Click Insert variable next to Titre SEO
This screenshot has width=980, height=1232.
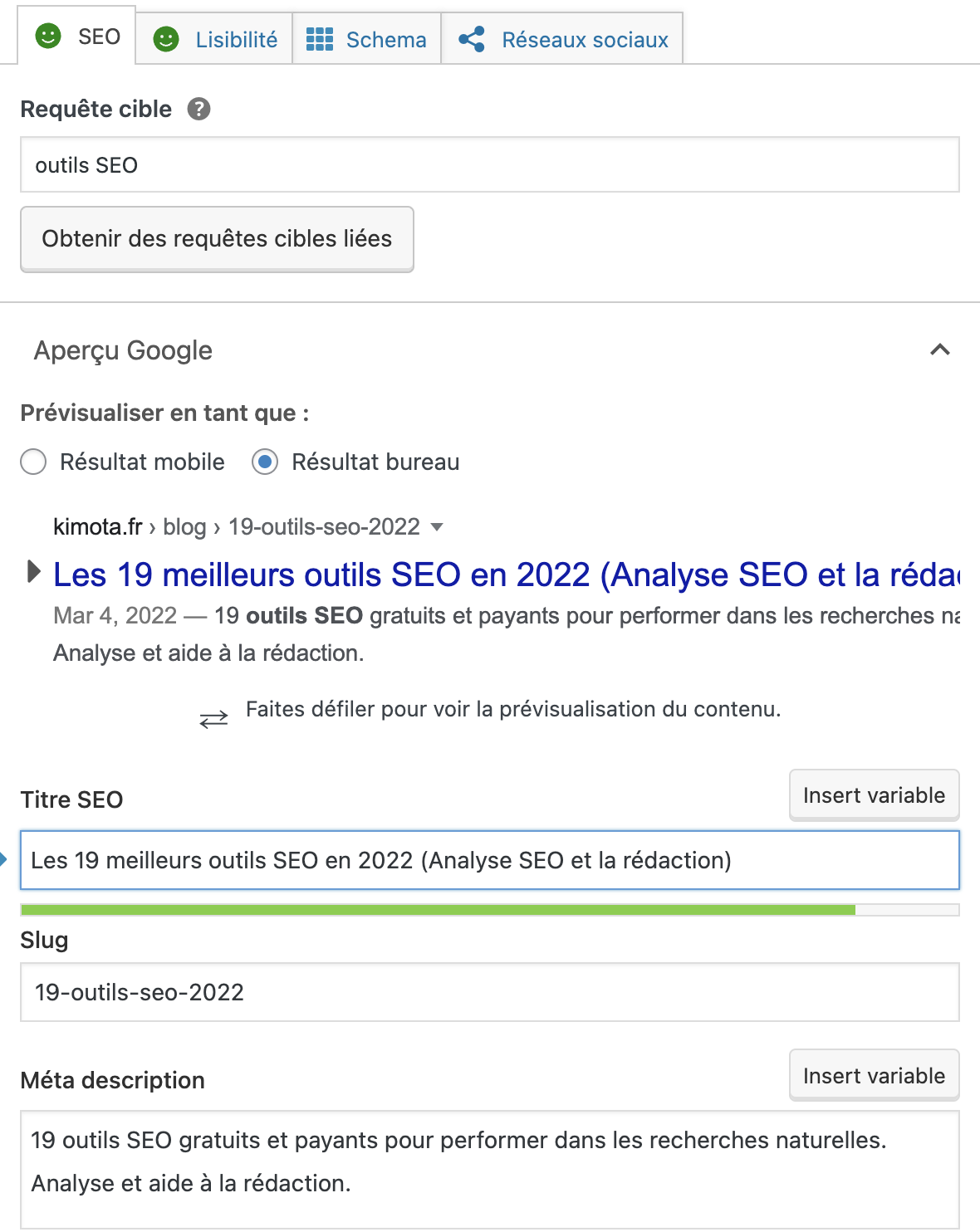[874, 795]
